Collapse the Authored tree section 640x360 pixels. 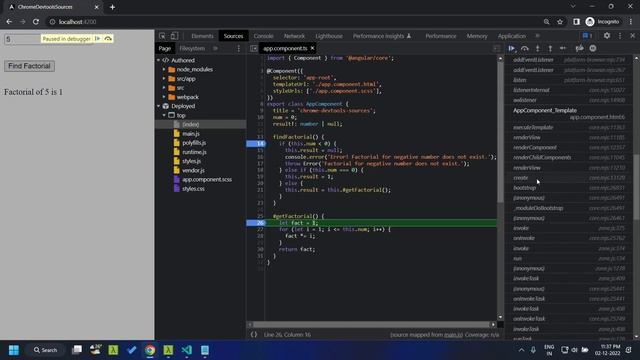click(159, 60)
